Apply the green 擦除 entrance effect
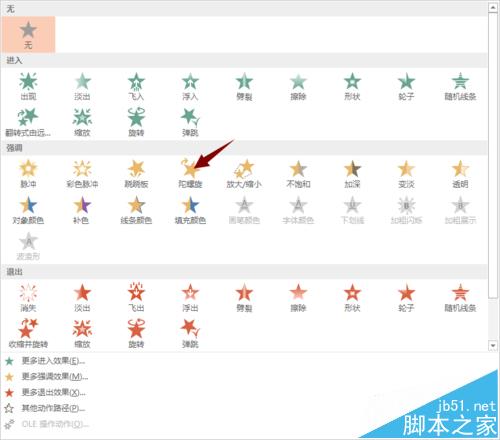The width and height of the screenshot is (500, 440). tap(298, 86)
